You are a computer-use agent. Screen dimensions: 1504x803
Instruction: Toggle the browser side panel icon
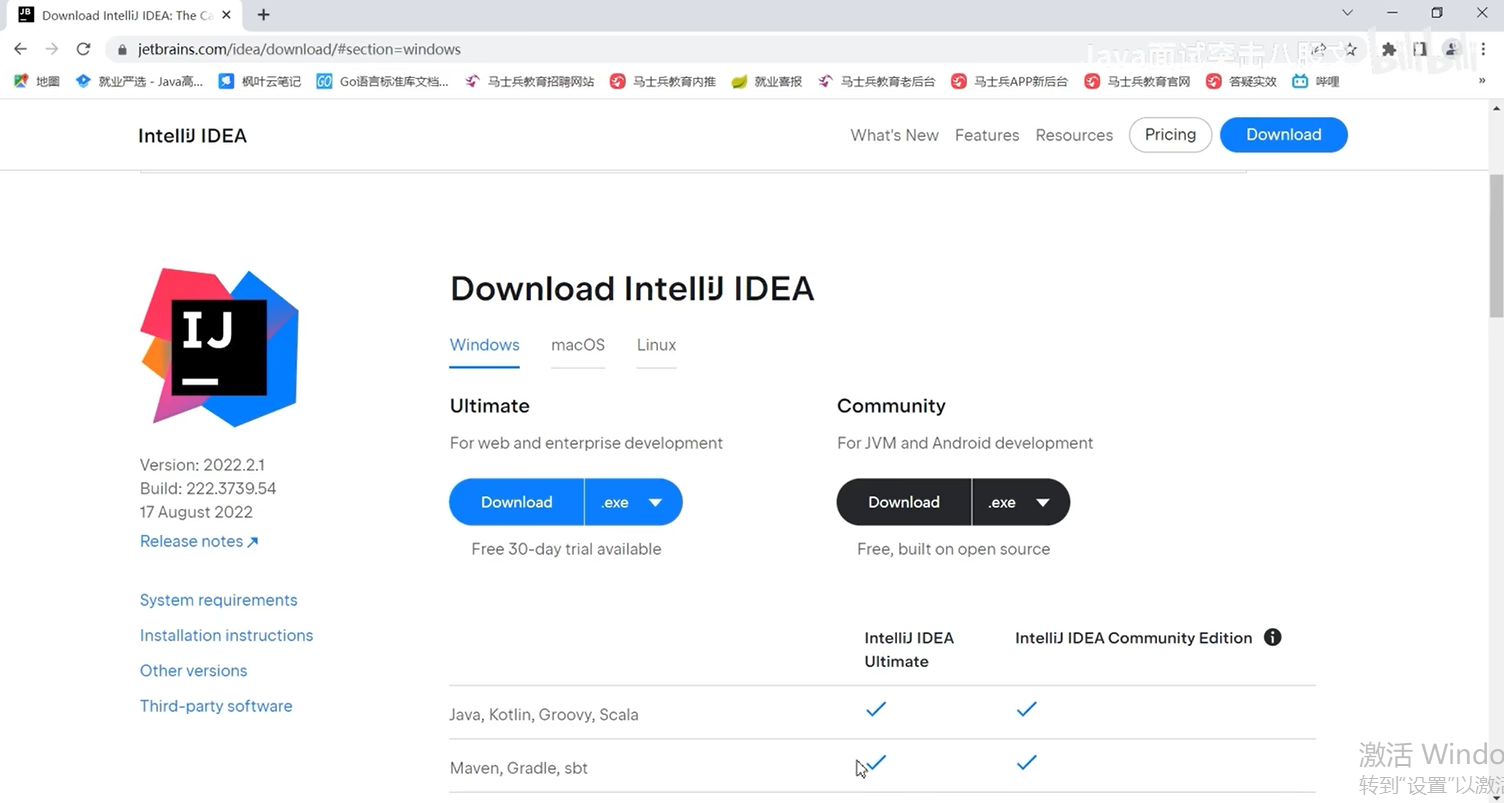pyautogui.click(x=1419, y=49)
